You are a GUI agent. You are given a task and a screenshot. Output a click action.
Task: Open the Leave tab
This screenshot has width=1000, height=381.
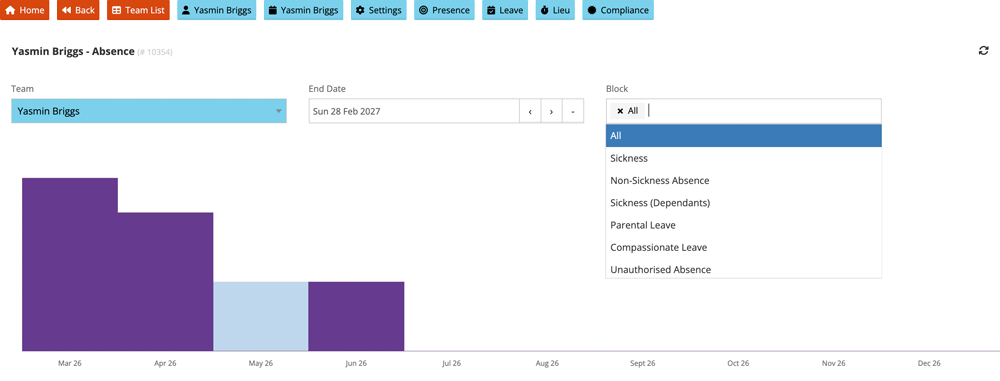(504, 10)
